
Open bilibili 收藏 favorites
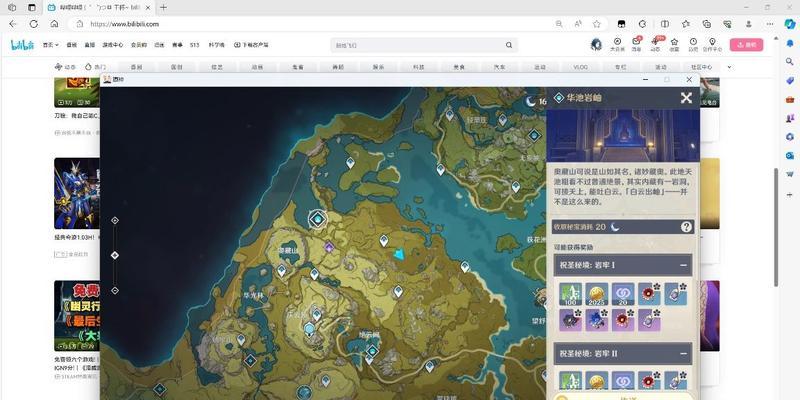(674, 44)
